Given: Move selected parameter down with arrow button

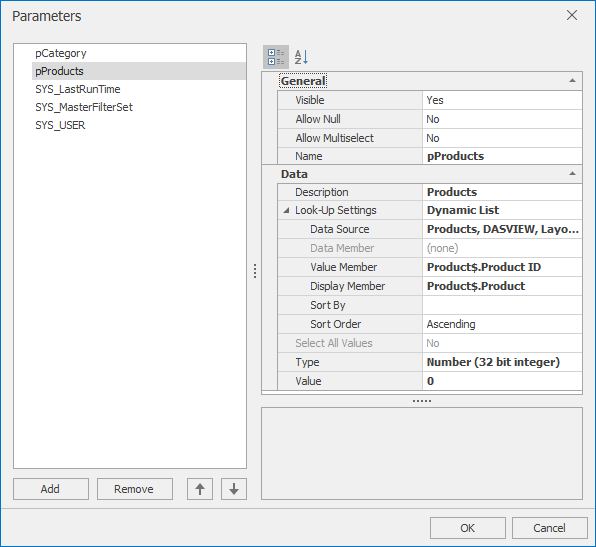Looking at the screenshot, I should [x=234, y=489].
